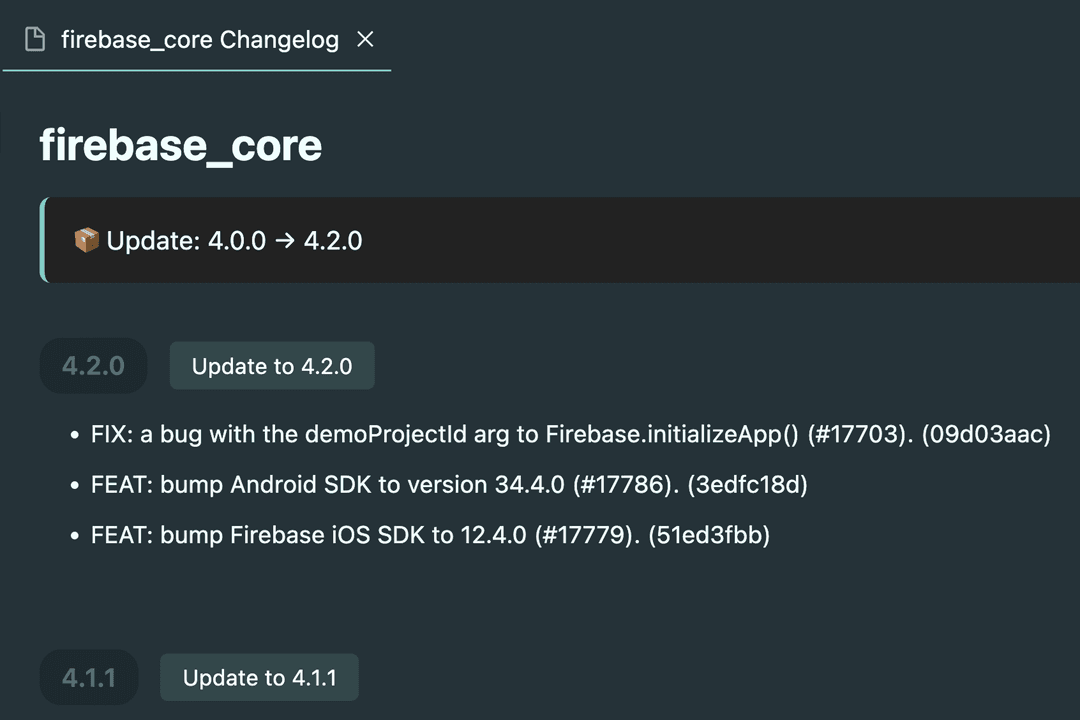The height and width of the screenshot is (720, 1080).
Task: Click the package box emoji icon
Action: (87, 241)
